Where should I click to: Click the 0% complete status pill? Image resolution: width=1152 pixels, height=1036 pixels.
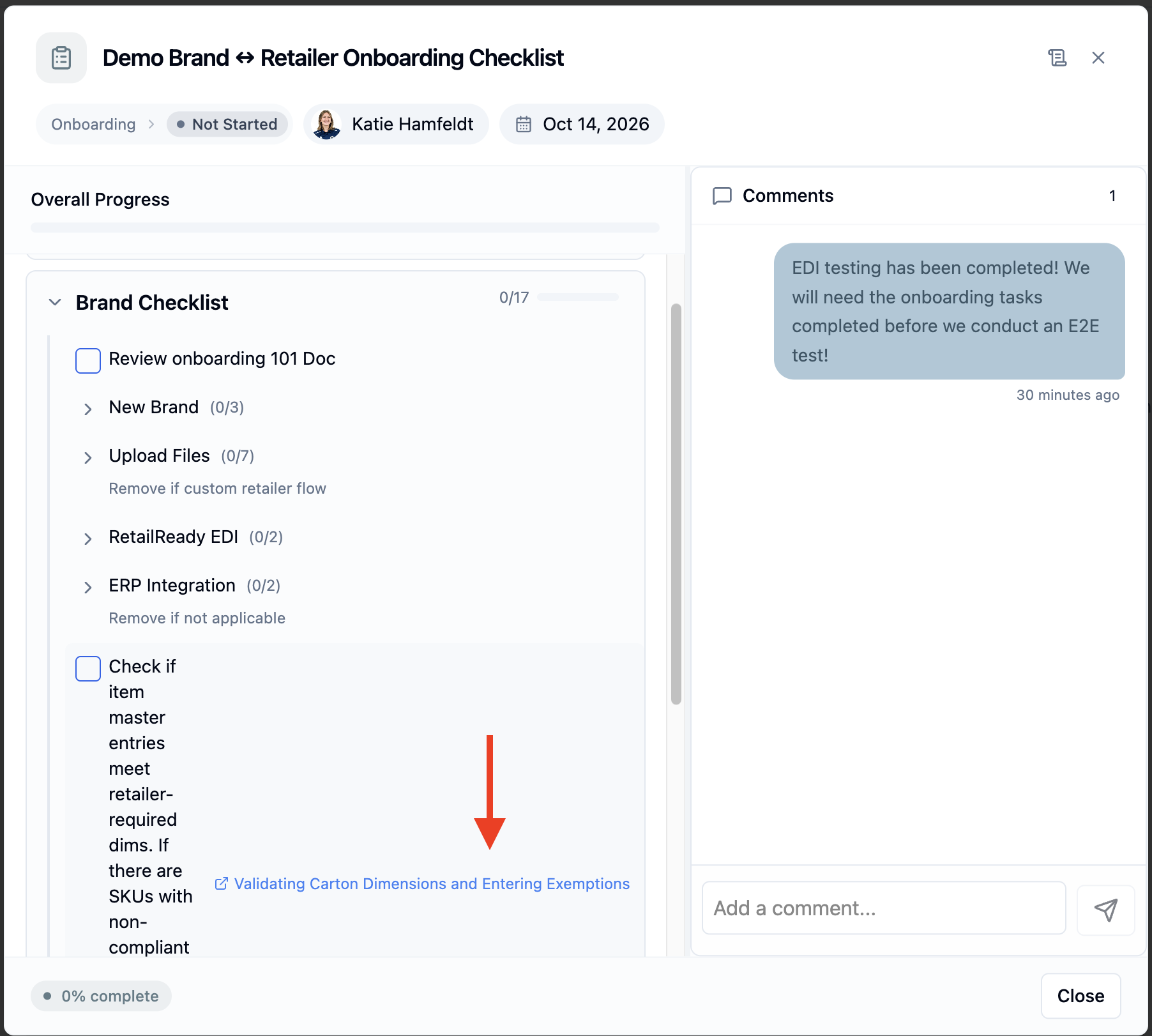pyautogui.click(x=101, y=996)
